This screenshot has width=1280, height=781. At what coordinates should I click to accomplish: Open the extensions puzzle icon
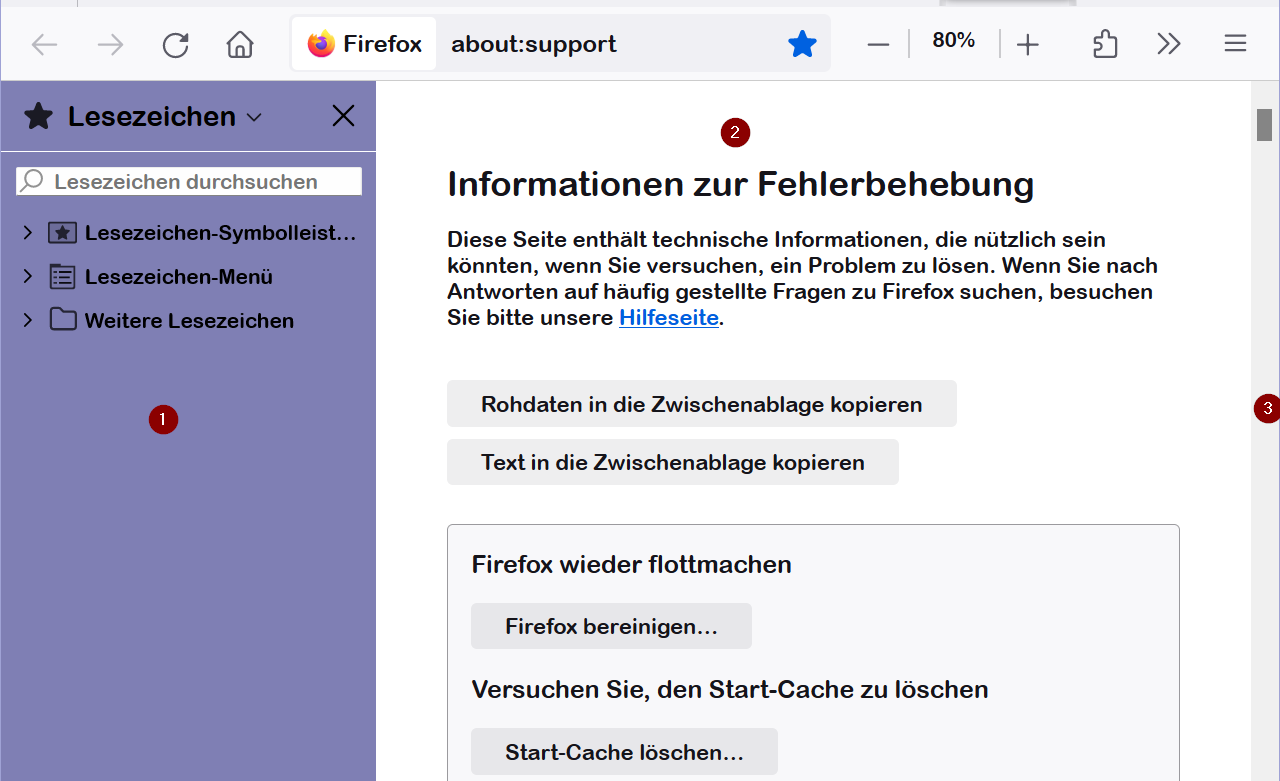[x=1105, y=44]
